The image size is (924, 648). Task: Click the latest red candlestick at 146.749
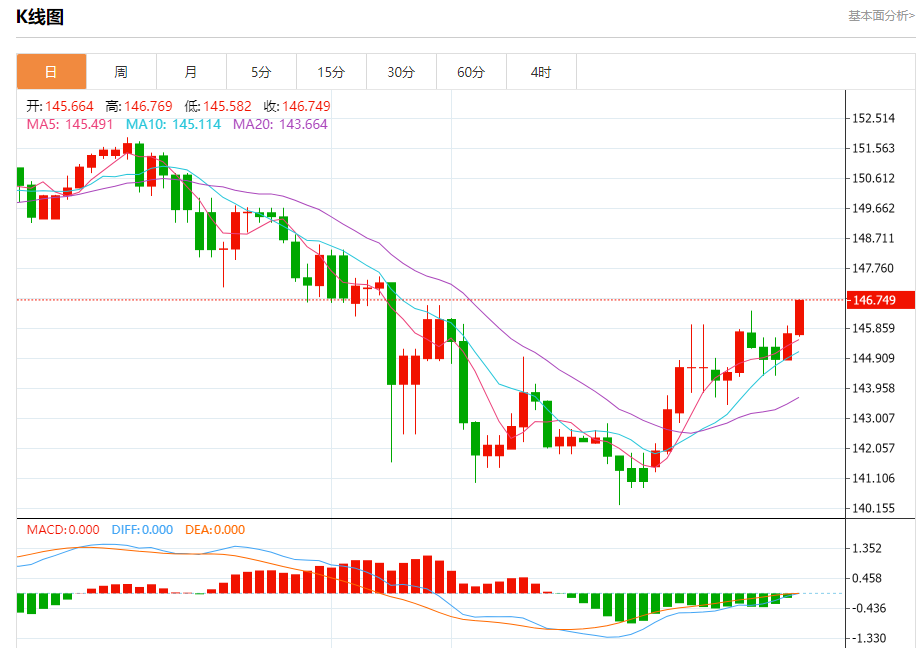(x=800, y=318)
